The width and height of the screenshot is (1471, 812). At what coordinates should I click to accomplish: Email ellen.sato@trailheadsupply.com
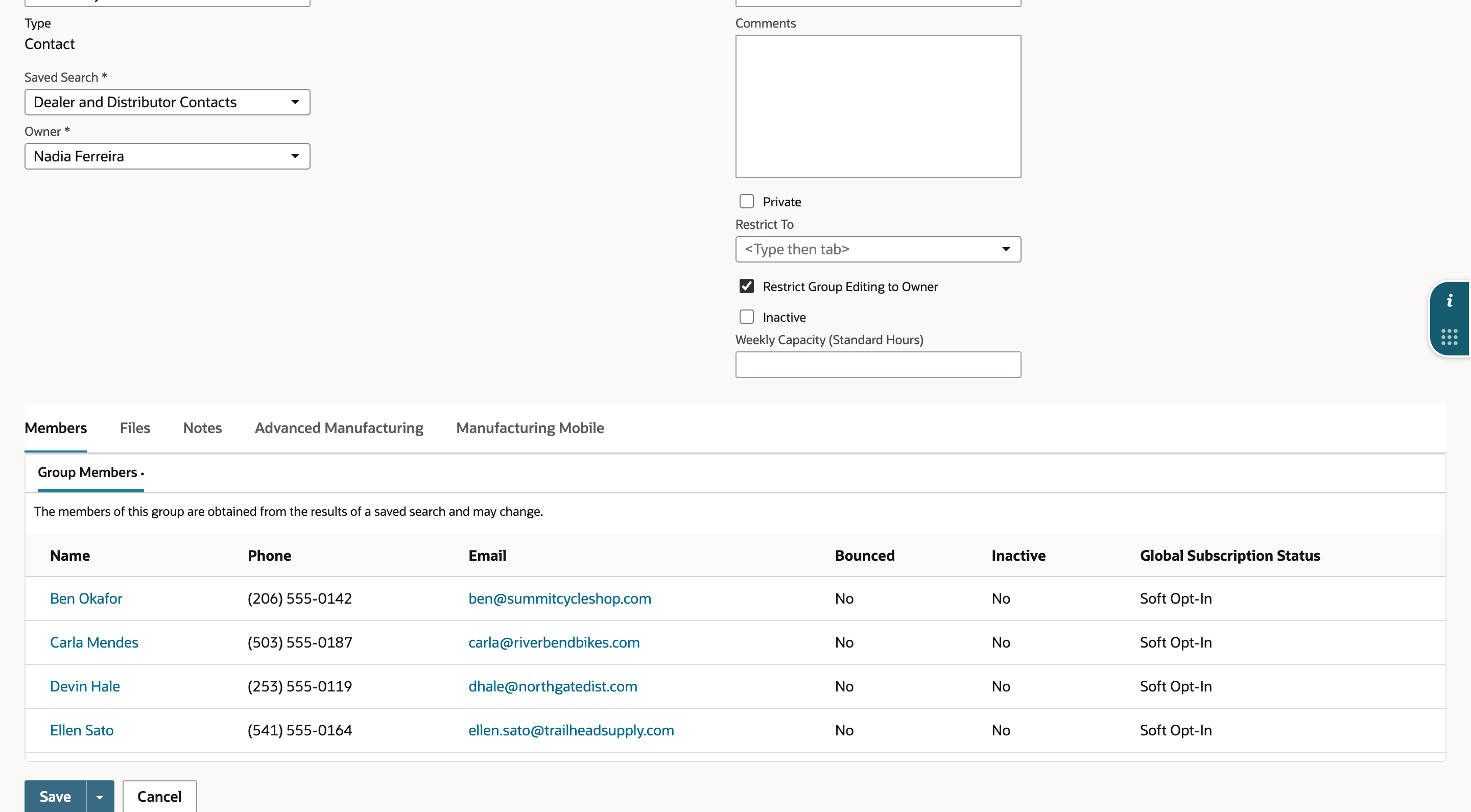tap(571, 730)
